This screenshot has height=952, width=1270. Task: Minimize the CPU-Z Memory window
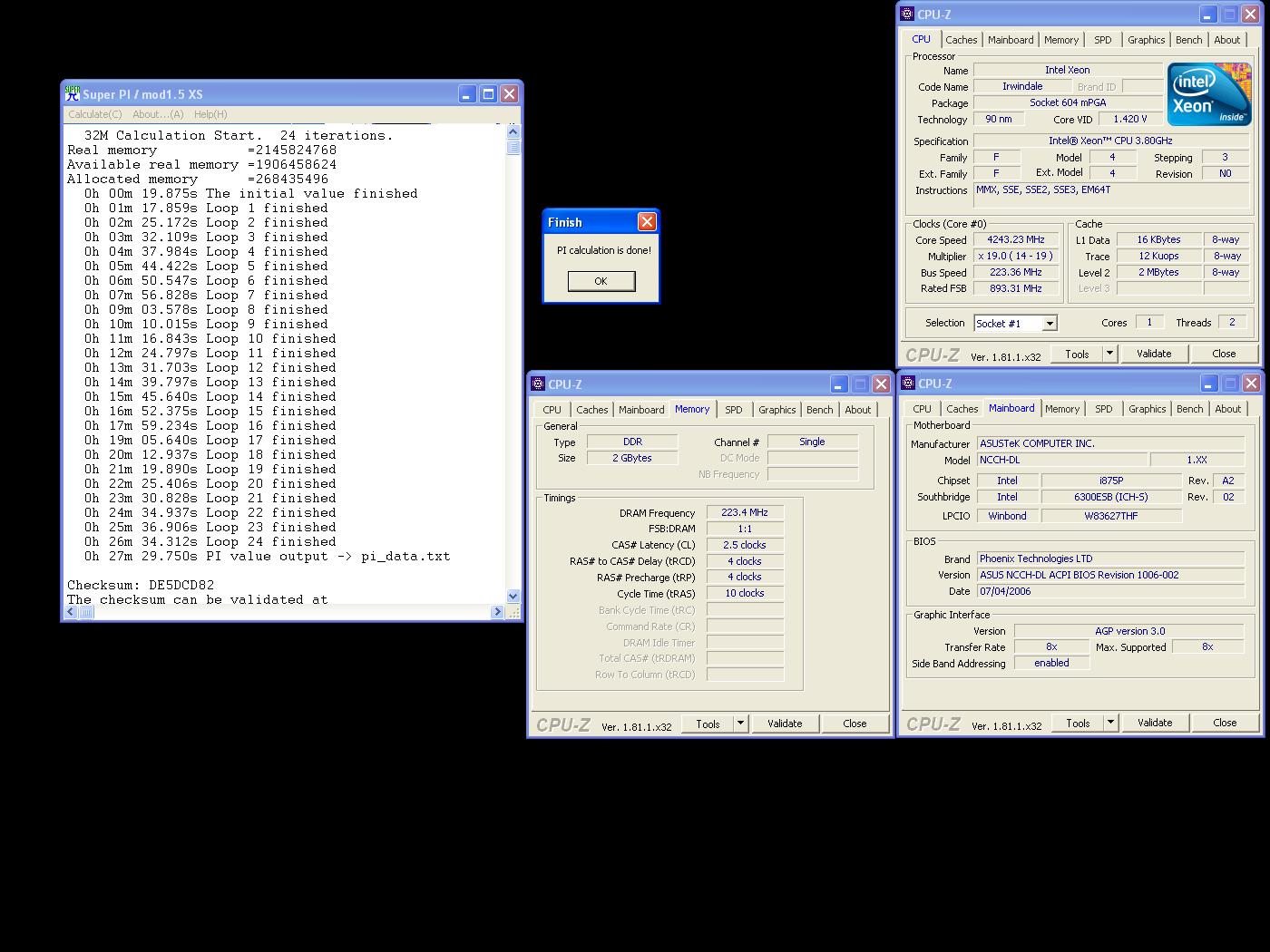point(838,384)
